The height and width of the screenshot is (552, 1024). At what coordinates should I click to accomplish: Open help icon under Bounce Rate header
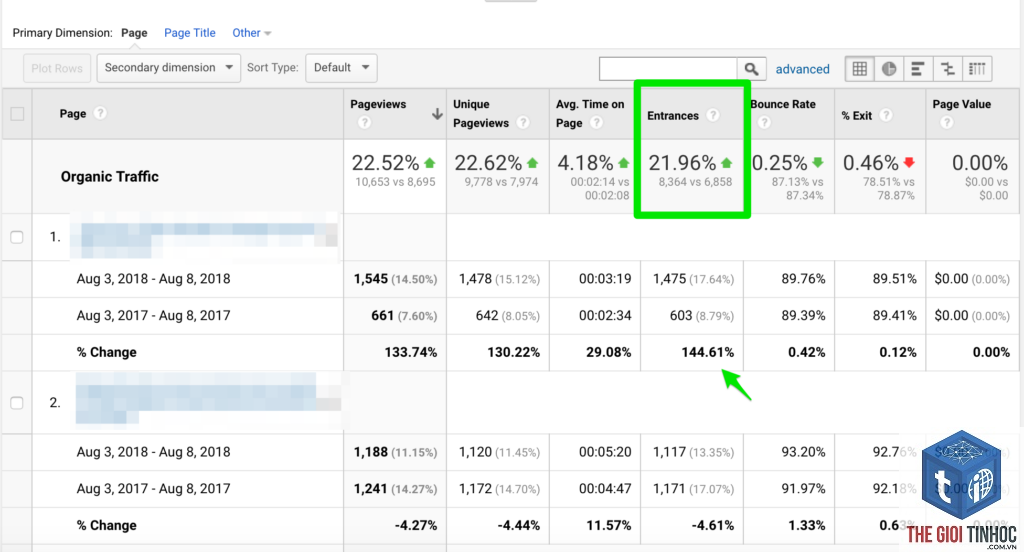click(x=764, y=123)
